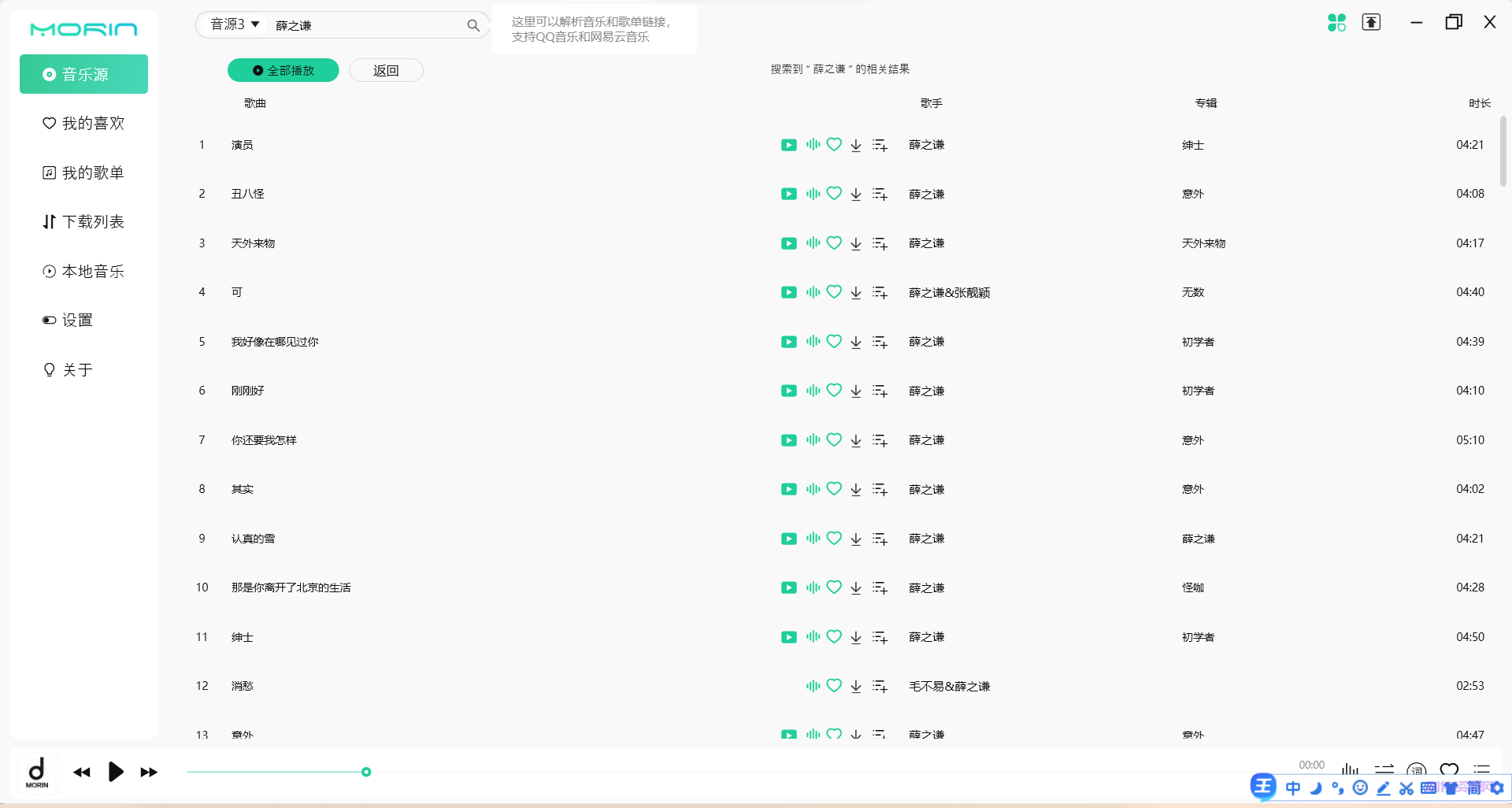Open 设置 from the sidebar

(x=83, y=320)
